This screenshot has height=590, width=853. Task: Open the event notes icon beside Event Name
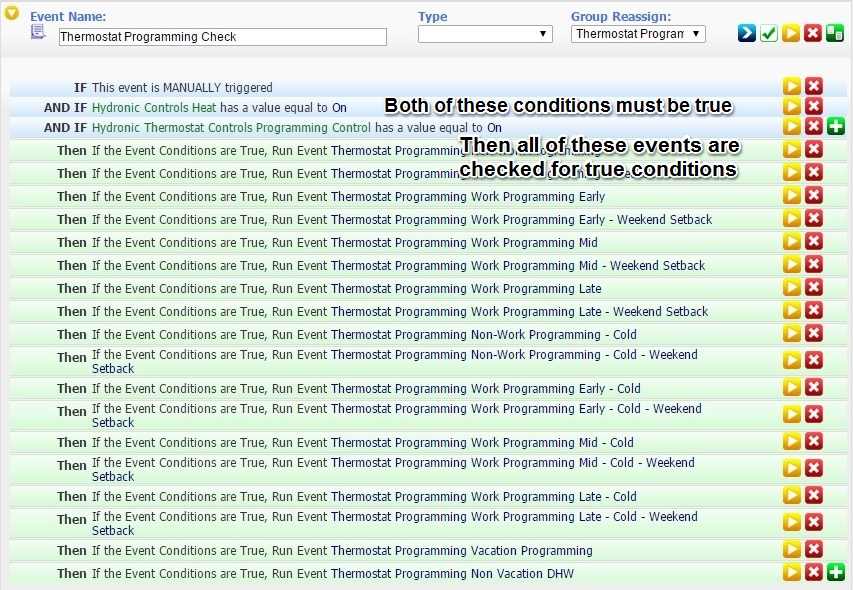click(x=38, y=32)
